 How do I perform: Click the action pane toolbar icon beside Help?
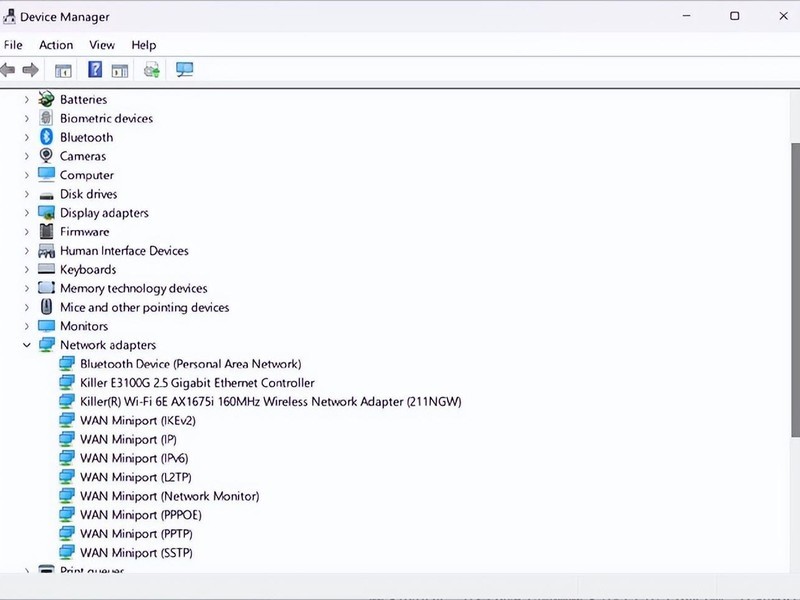tap(119, 71)
